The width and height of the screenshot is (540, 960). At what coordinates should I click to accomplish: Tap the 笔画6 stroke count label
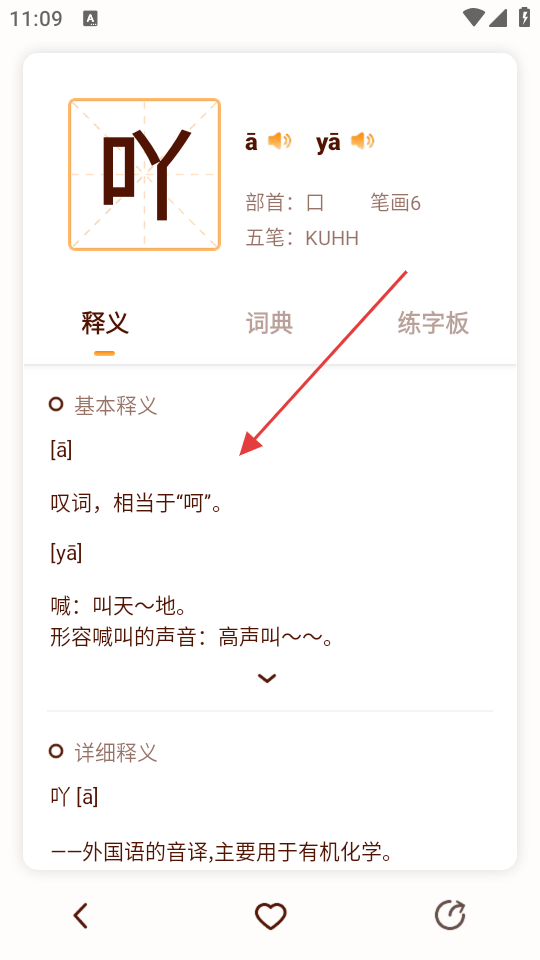click(x=396, y=203)
